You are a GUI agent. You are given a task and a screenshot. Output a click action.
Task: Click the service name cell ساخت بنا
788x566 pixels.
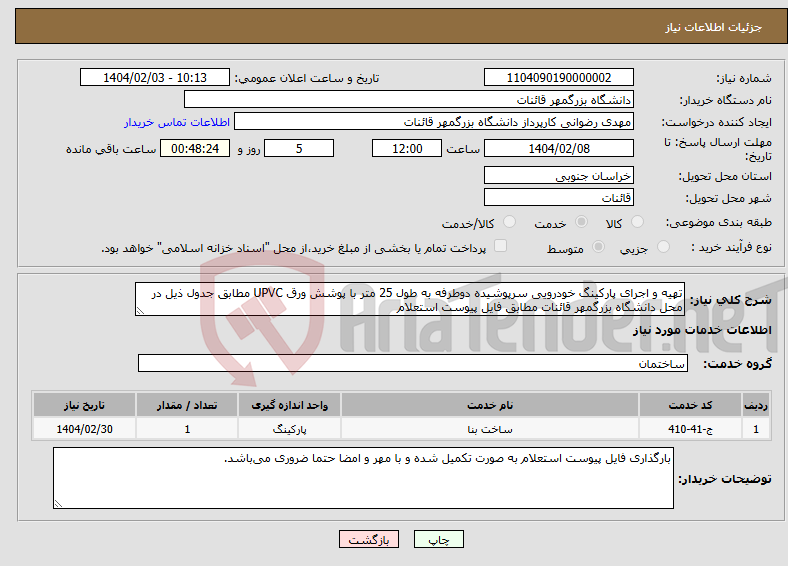coord(490,429)
